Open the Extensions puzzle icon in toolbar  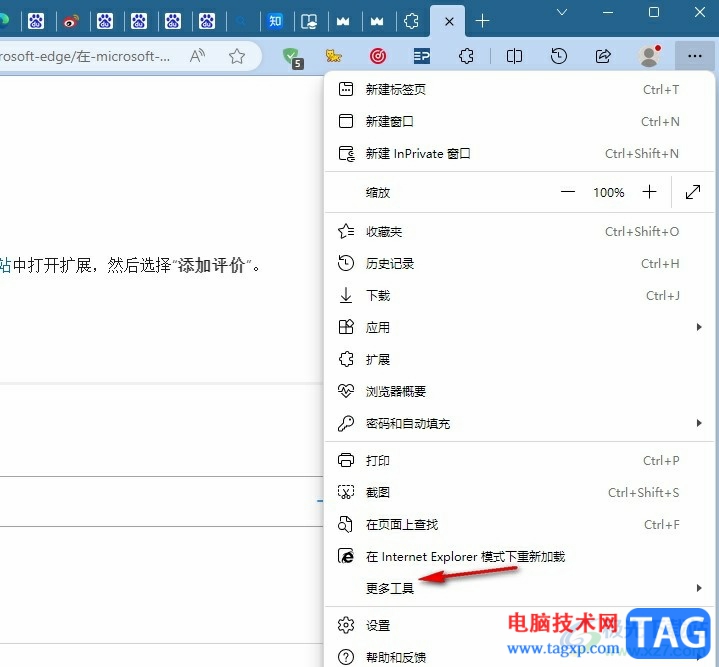[x=466, y=56]
